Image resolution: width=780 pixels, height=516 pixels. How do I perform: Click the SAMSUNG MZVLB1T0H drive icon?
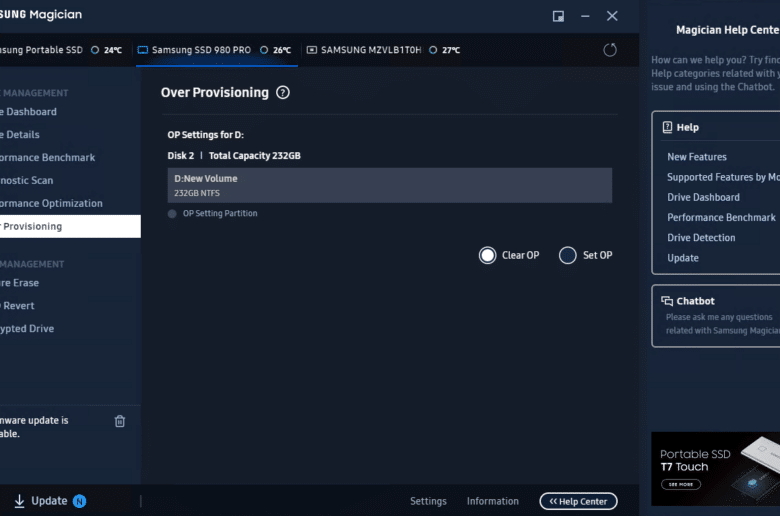click(312, 50)
